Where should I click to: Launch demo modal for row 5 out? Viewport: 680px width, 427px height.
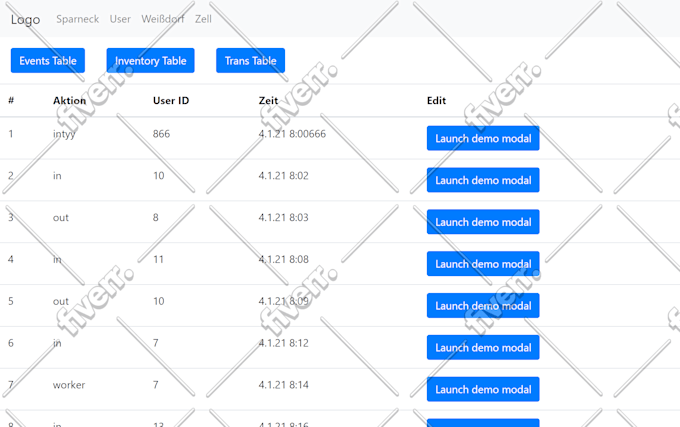click(483, 306)
